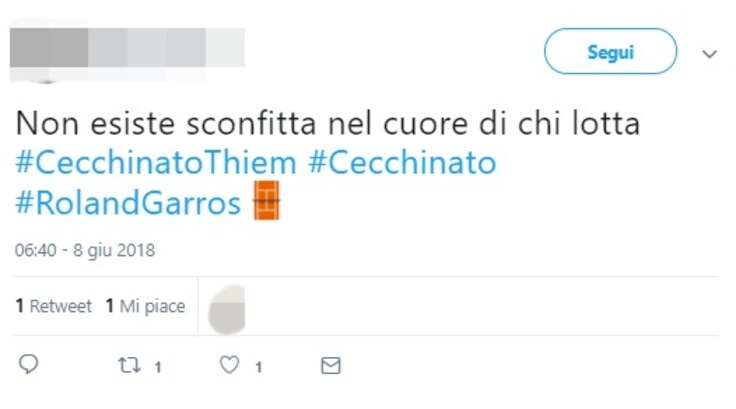
Task: Click the blurred author display name
Action: click(x=166, y=47)
